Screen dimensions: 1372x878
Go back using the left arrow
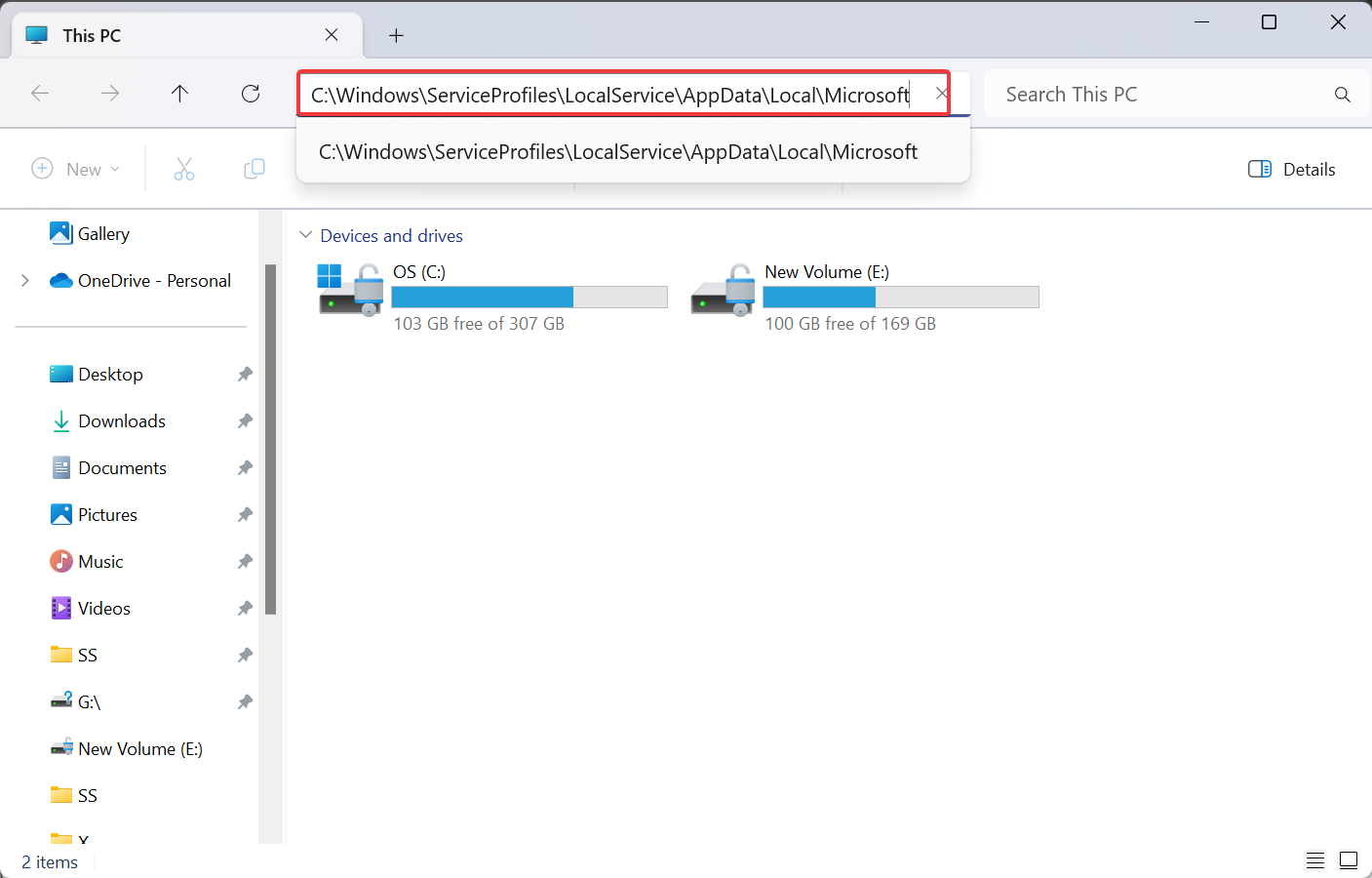pos(40,94)
